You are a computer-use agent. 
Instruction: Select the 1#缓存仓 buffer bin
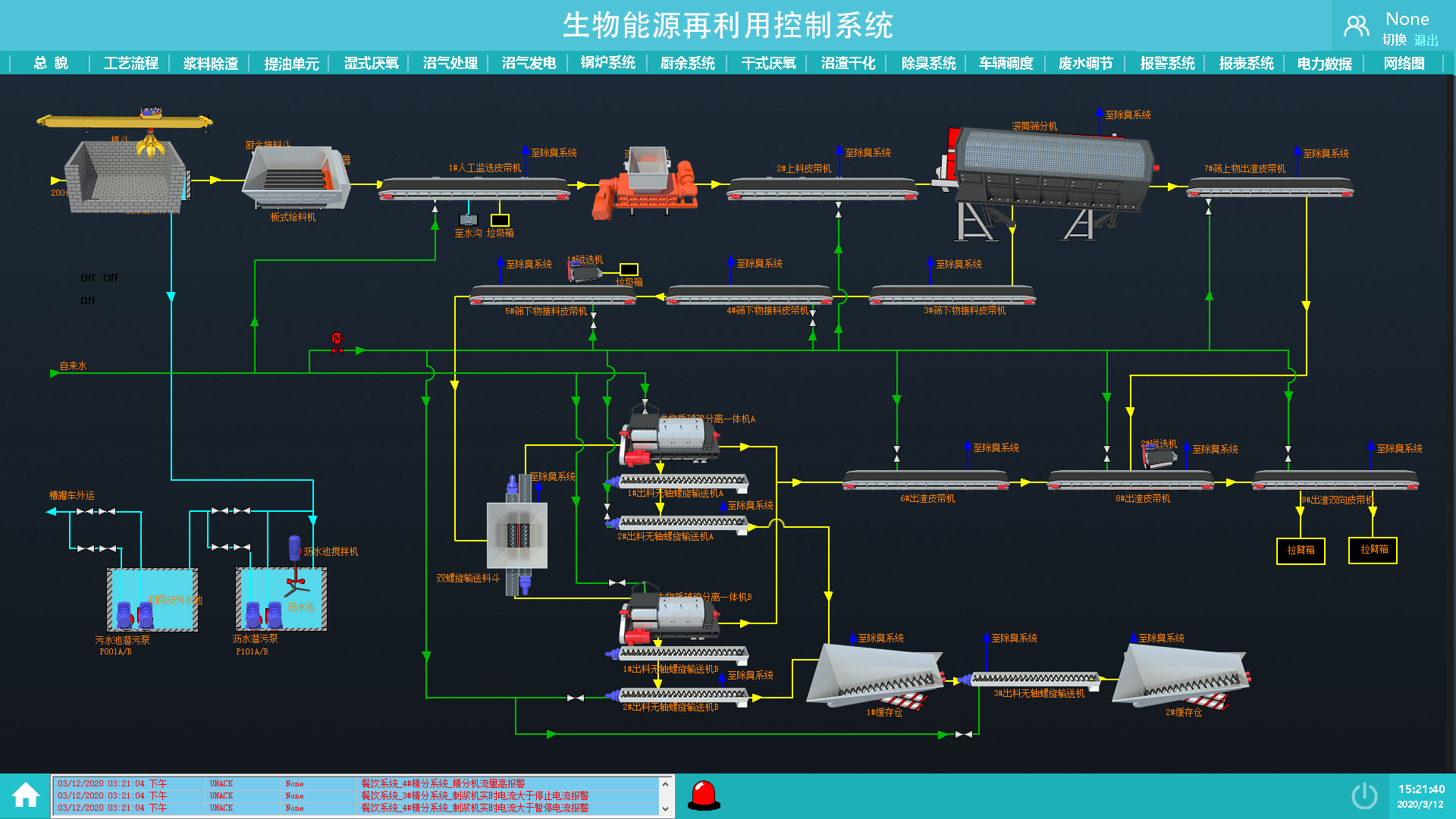(x=876, y=676)
